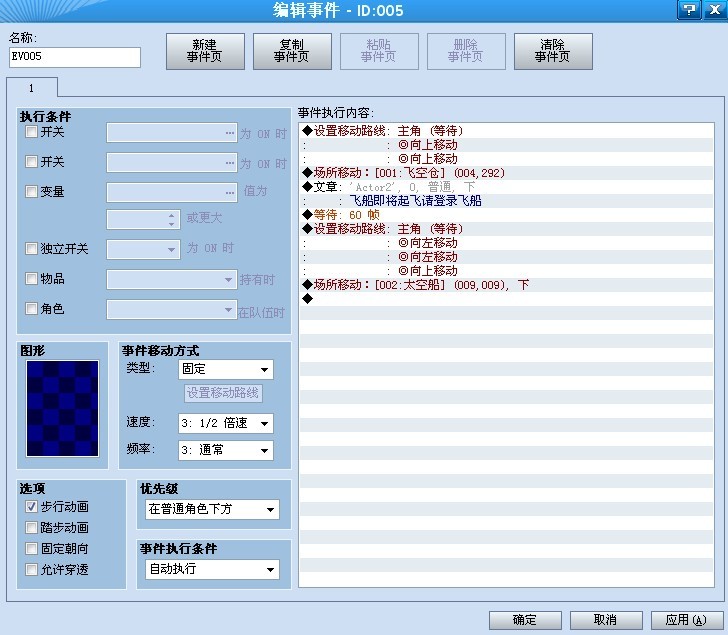Click the 清除事件页 button
Screen dimensions: 728x635
tap(553, 51)
